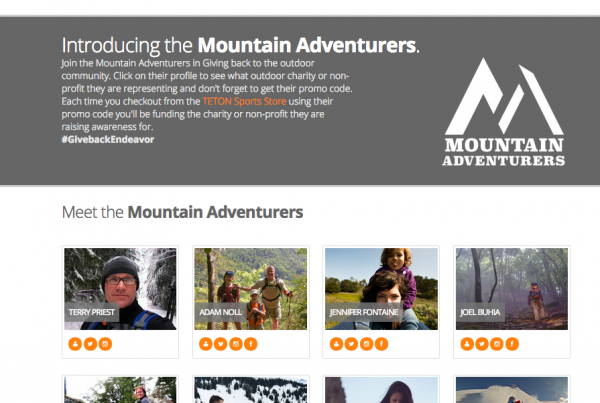This screenshot has height=403, width=600.
Task: Visit Adam Noll's Facebook page
Action: 251,344
